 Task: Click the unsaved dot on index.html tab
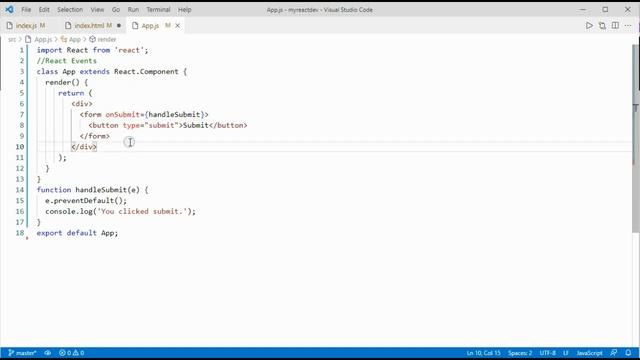point(119,25)
